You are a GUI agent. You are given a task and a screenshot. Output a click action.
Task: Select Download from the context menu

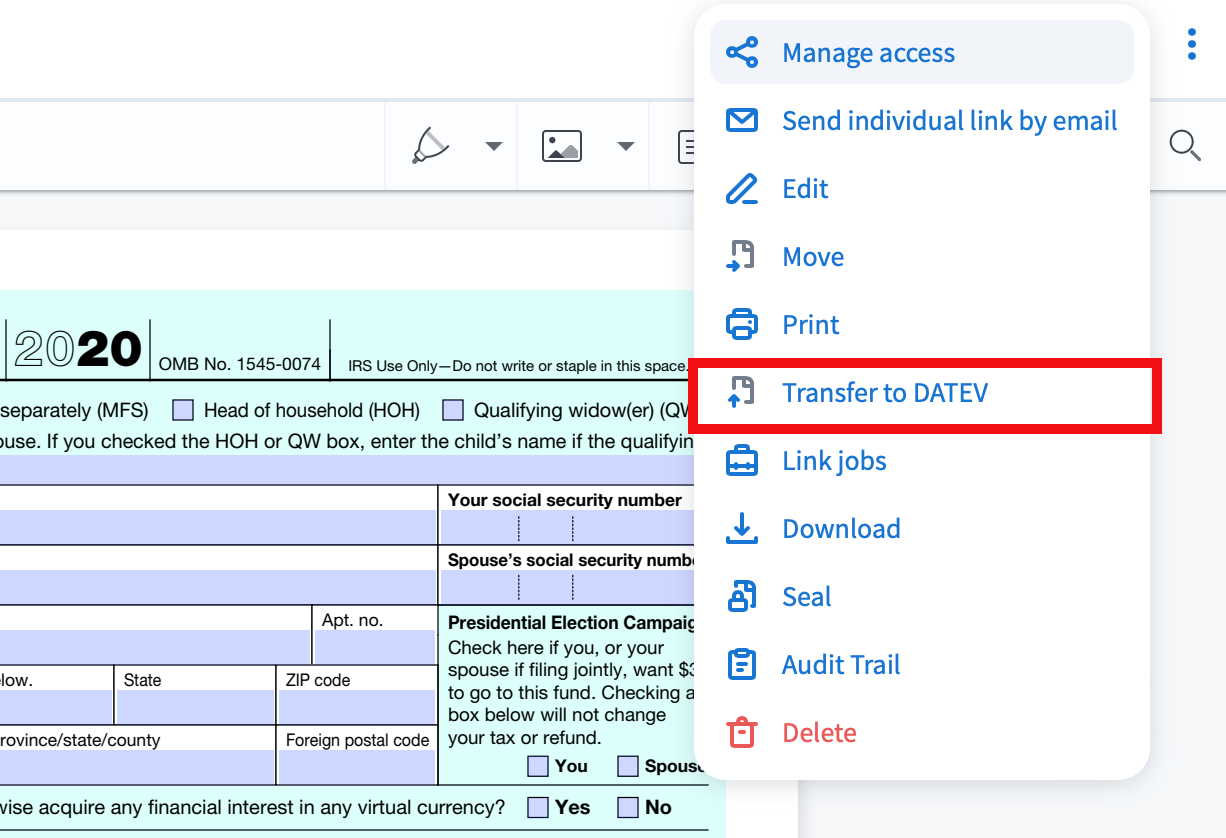(x=841, y=529)
